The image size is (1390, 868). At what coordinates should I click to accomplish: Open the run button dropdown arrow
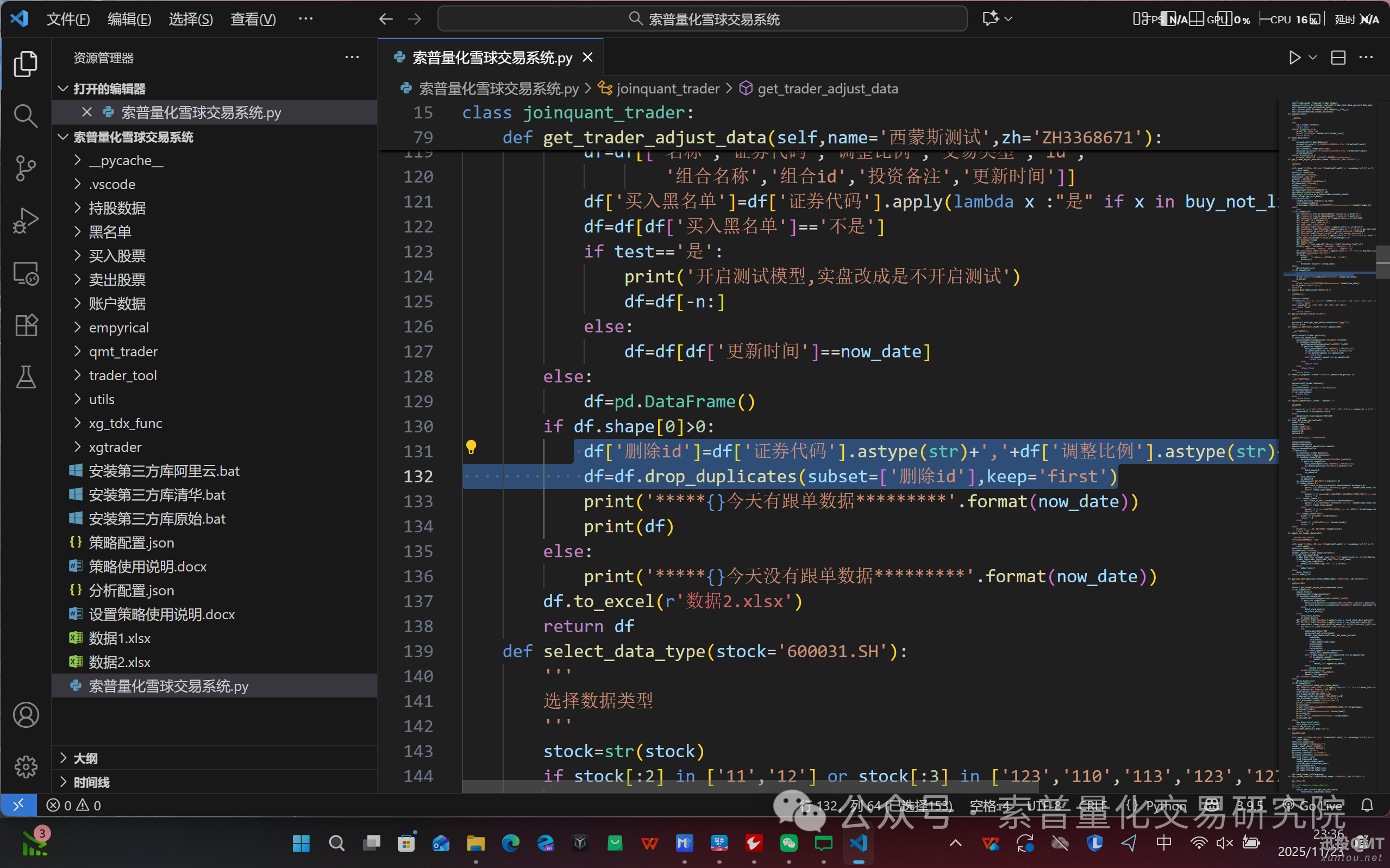1312,58
